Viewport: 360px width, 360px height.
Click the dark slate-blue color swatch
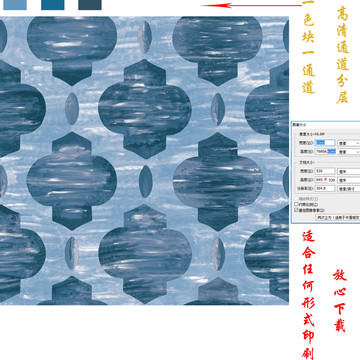[90, 5]
